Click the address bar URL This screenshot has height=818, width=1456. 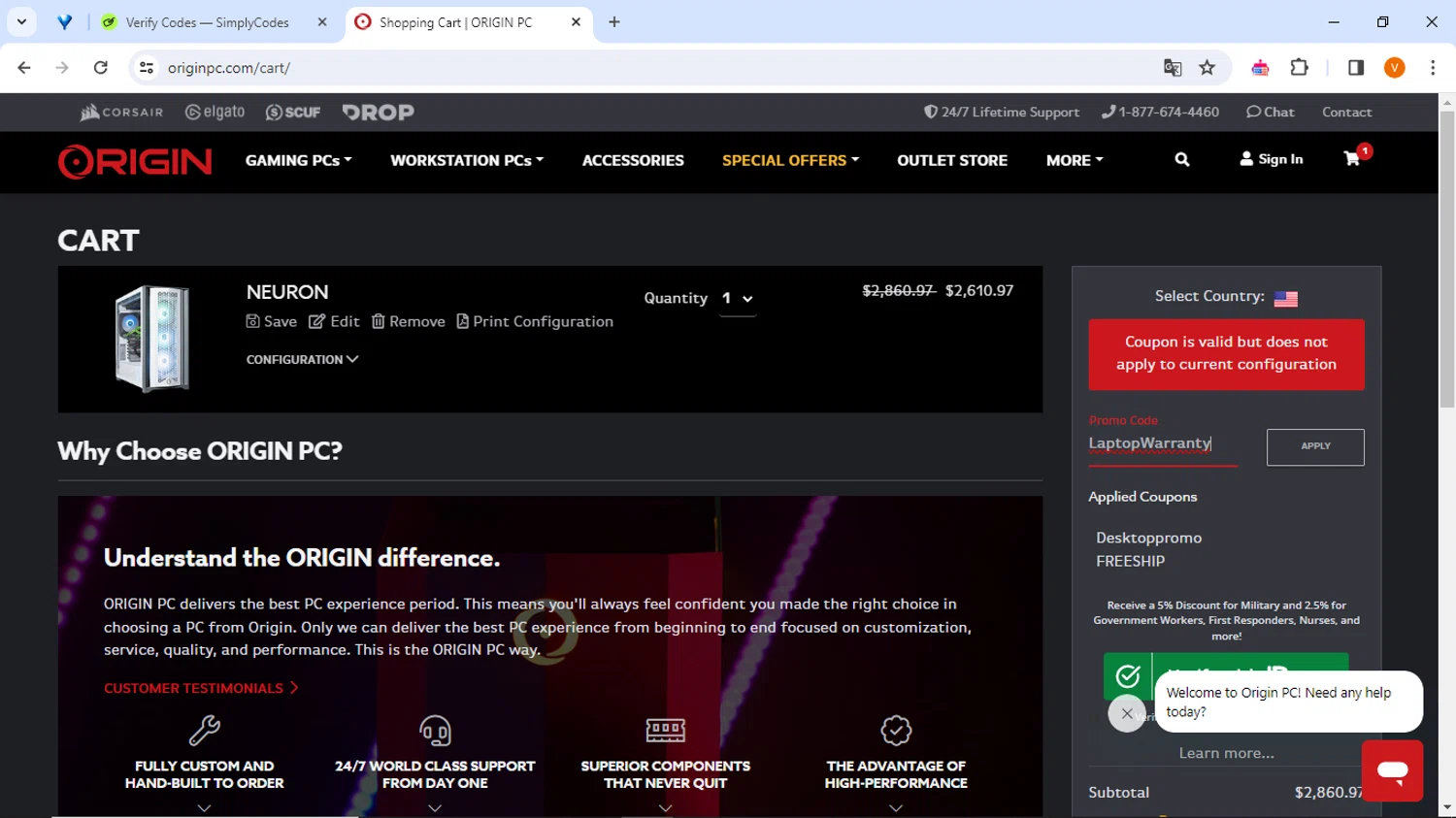point(229,68)
